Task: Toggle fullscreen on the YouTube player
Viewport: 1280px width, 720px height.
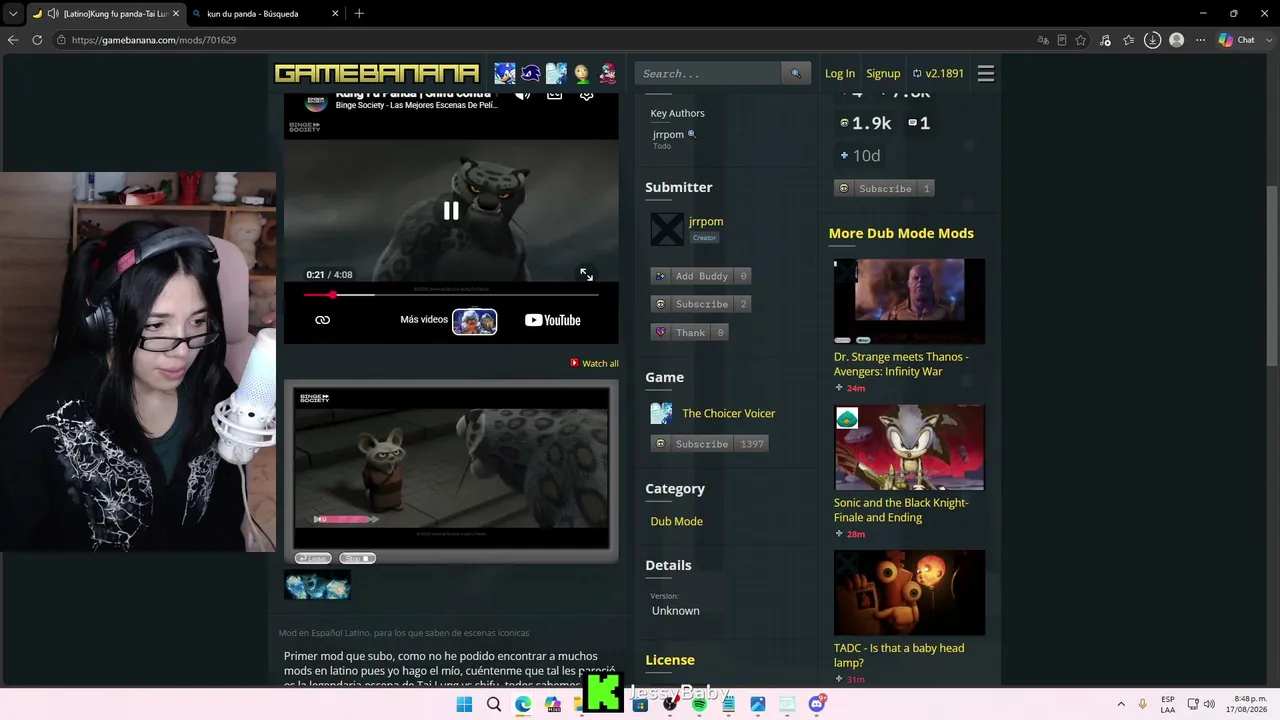Action: [587, 274]
